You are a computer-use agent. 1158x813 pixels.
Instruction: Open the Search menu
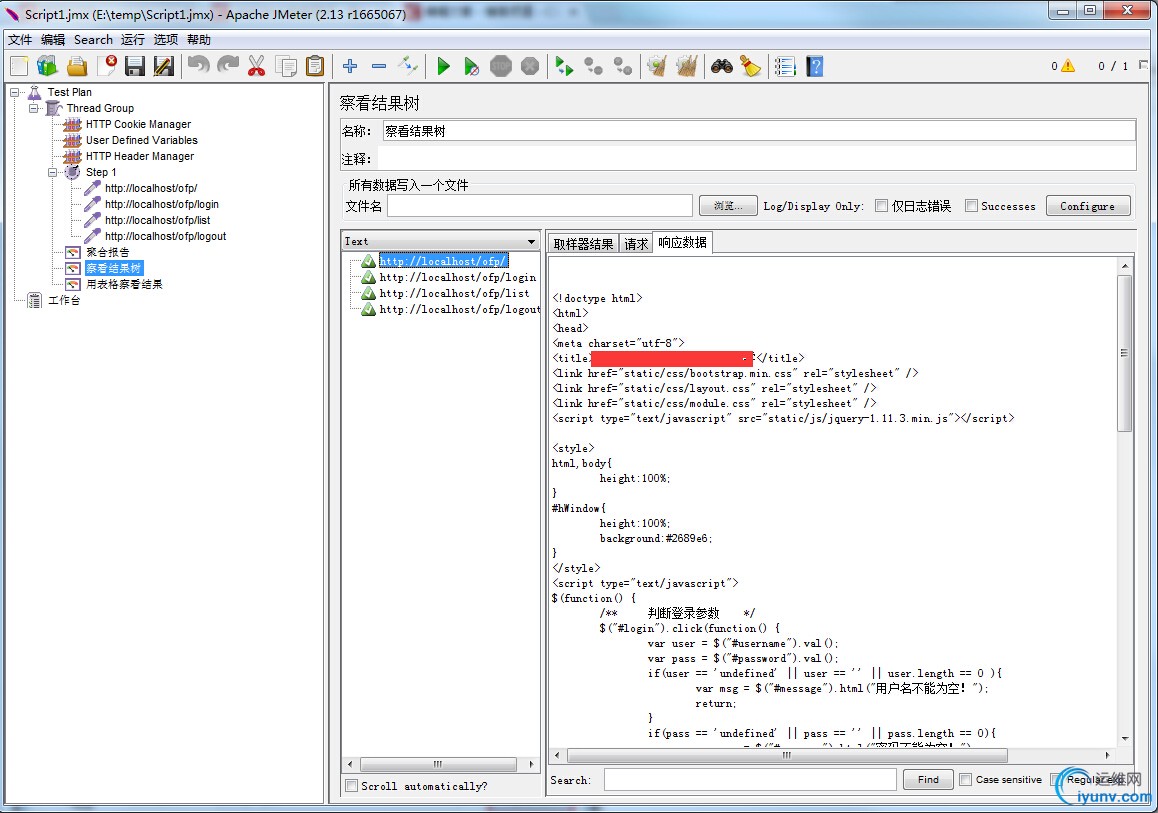pyautogui.click(x=93, y=39)
